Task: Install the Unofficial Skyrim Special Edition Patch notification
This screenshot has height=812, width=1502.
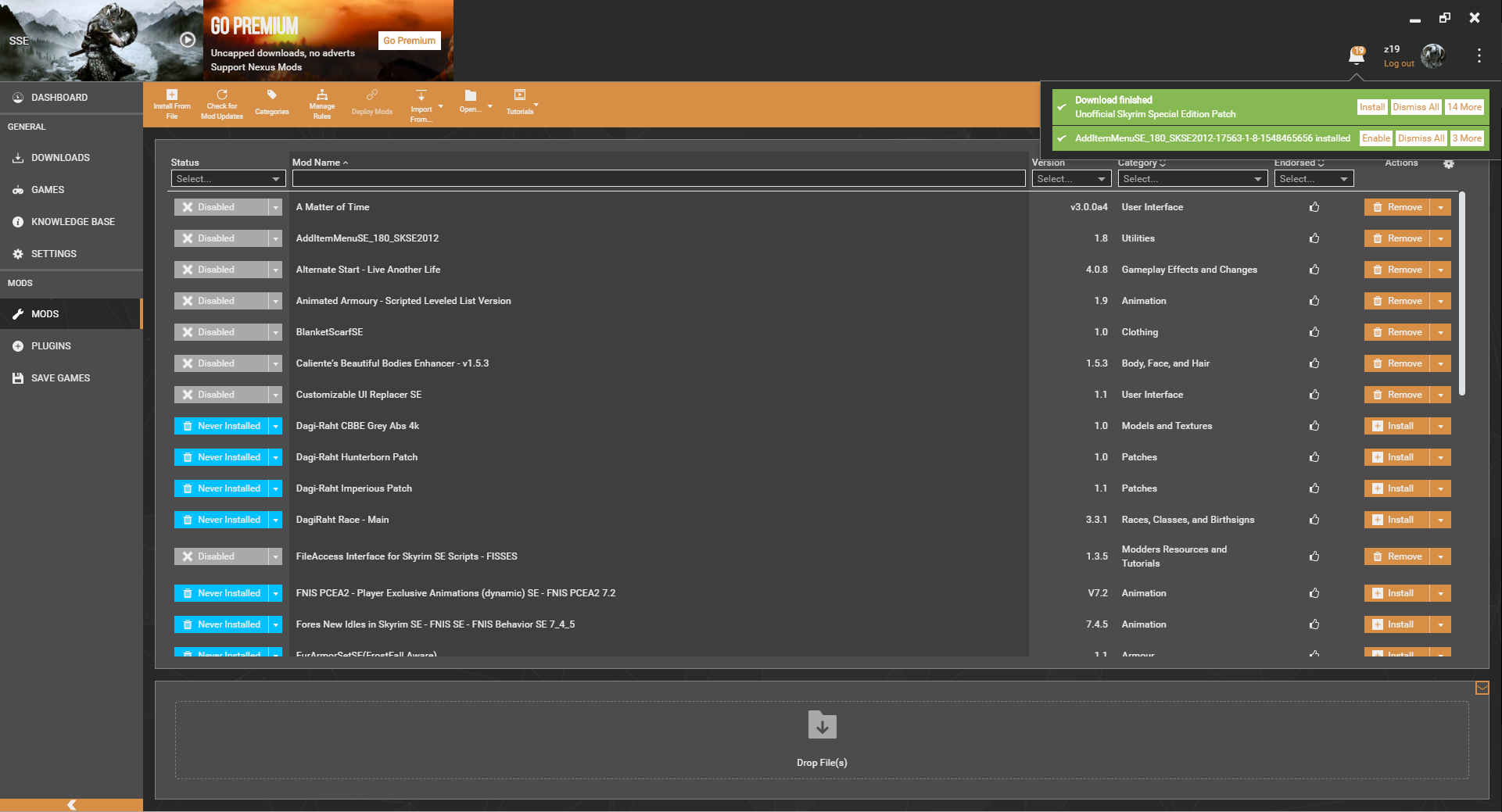Action: [1372, 107]
